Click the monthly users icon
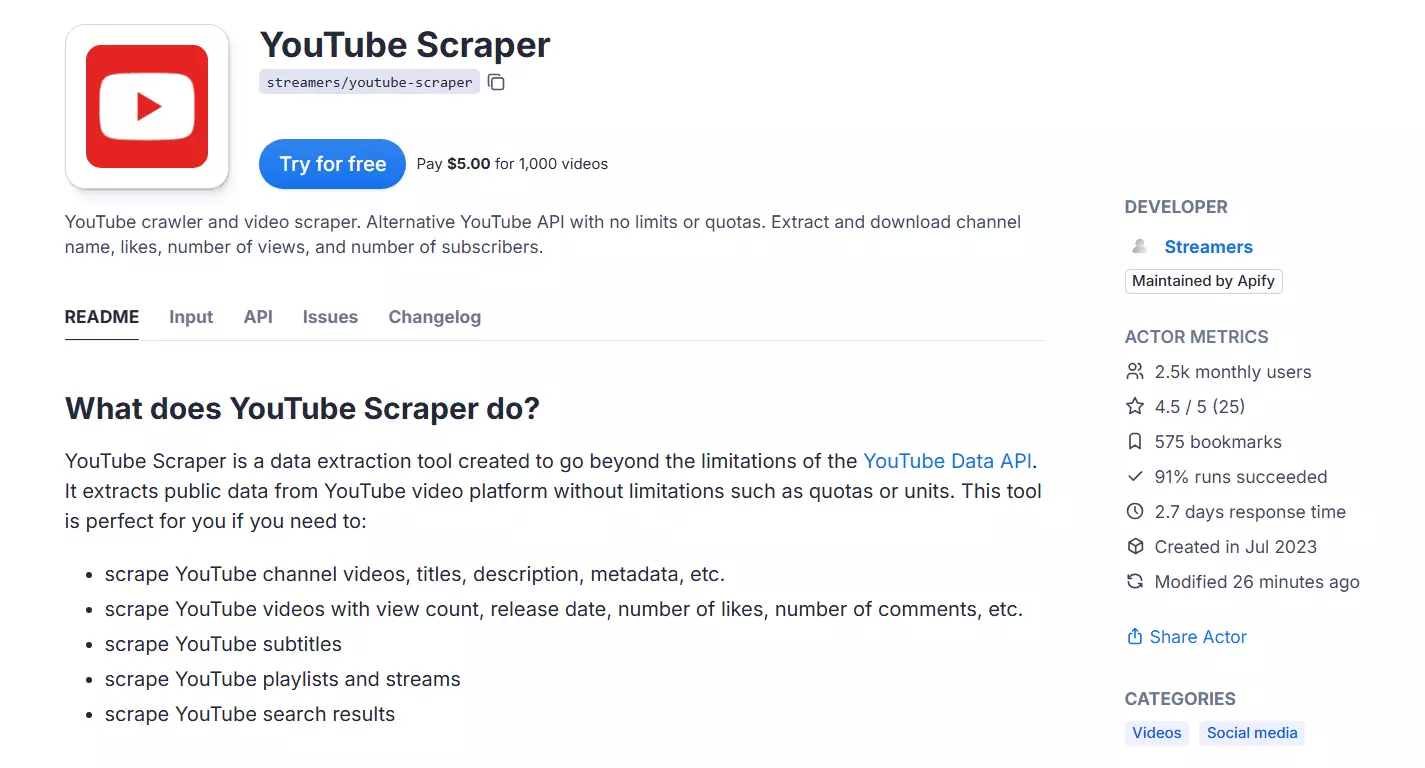The image size is (1425, 768). pyautogui.click(x=1134, y=371)
